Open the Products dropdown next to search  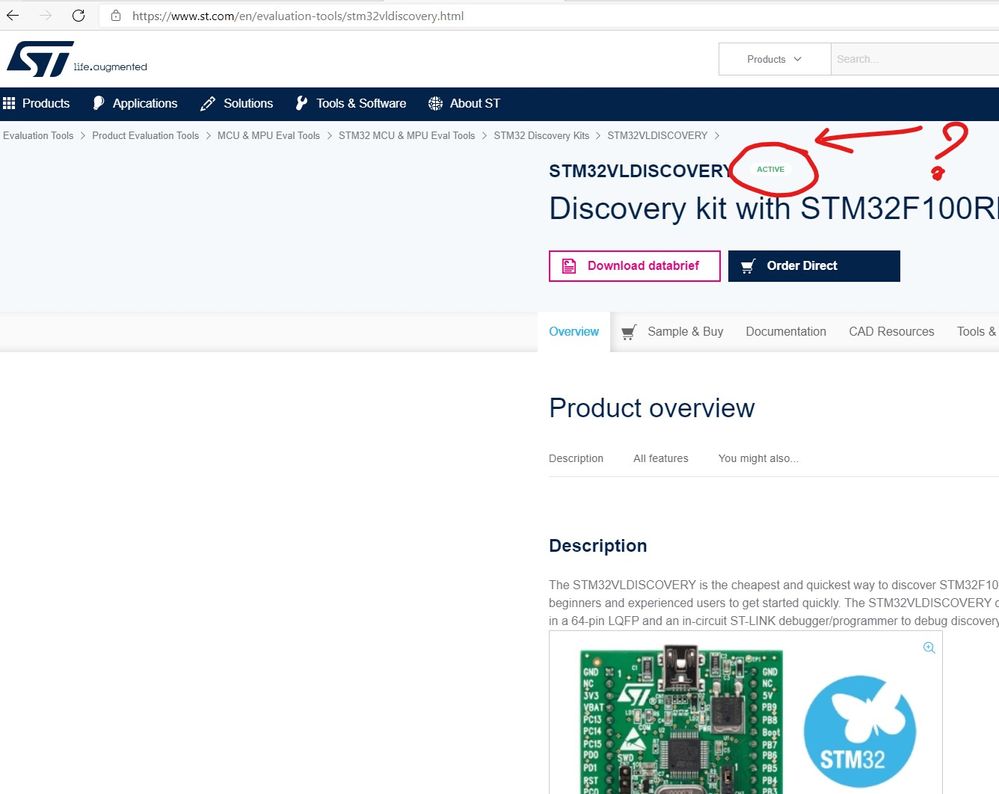click(x=775, y=59)
